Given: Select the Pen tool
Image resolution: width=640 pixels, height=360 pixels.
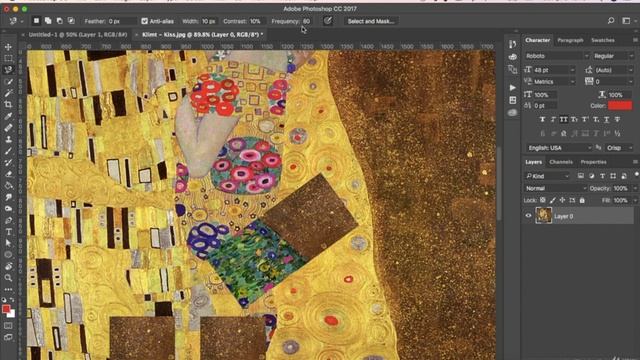Looking at the screenshot, I should 8,220.
